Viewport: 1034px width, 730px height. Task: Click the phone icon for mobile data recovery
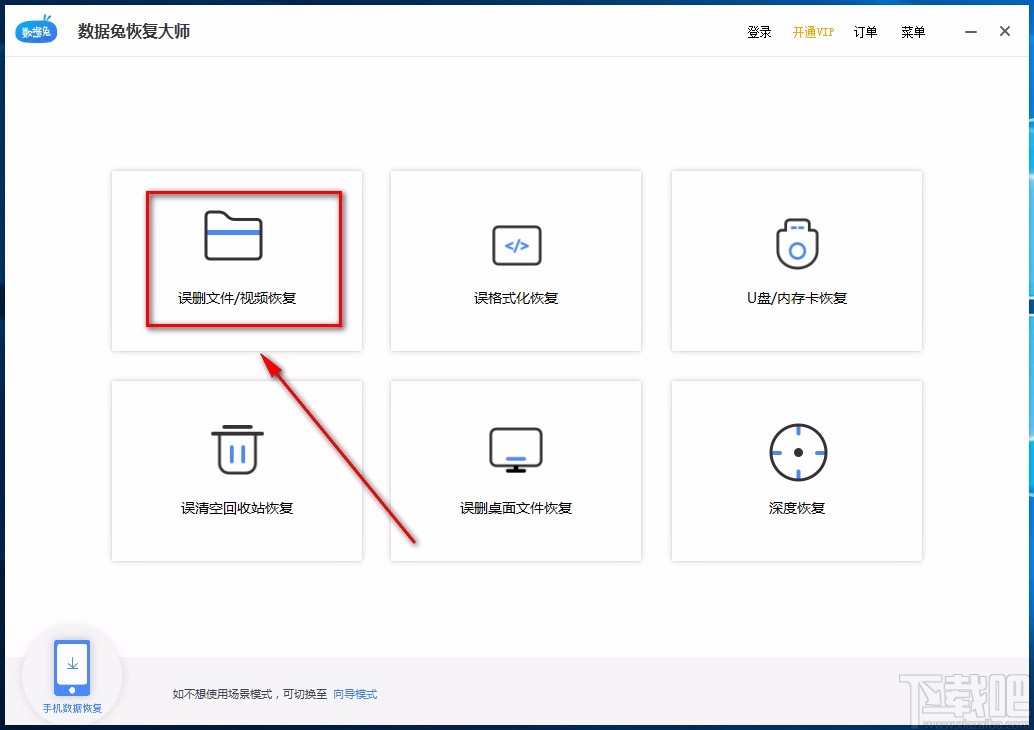tap(72, 667)
